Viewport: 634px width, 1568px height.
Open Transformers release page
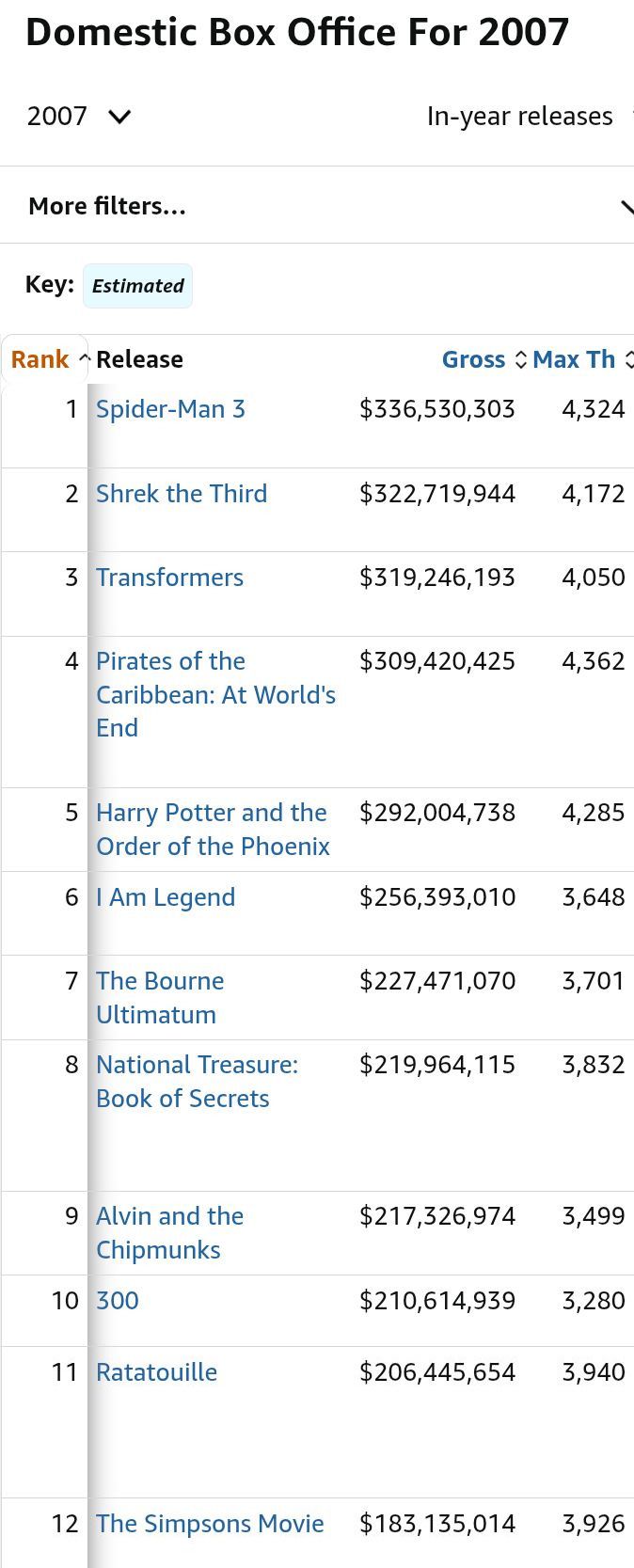click(x=169, y=578)
